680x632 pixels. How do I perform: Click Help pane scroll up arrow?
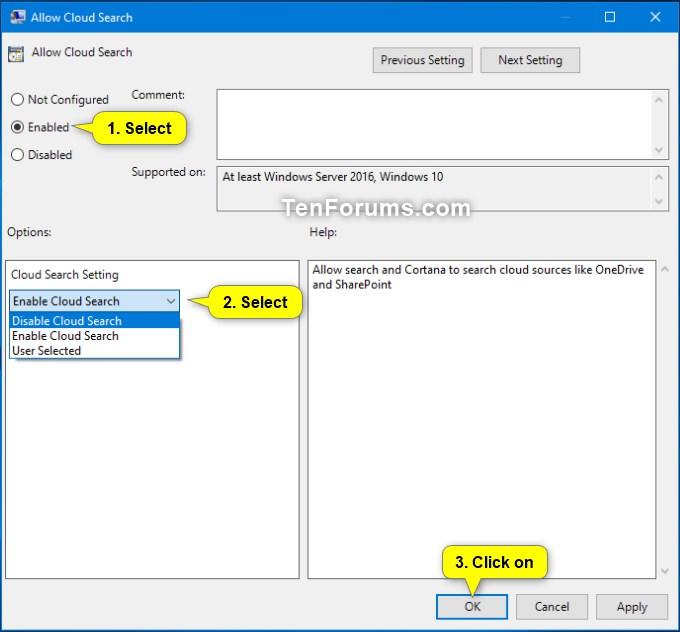[665, 269]
